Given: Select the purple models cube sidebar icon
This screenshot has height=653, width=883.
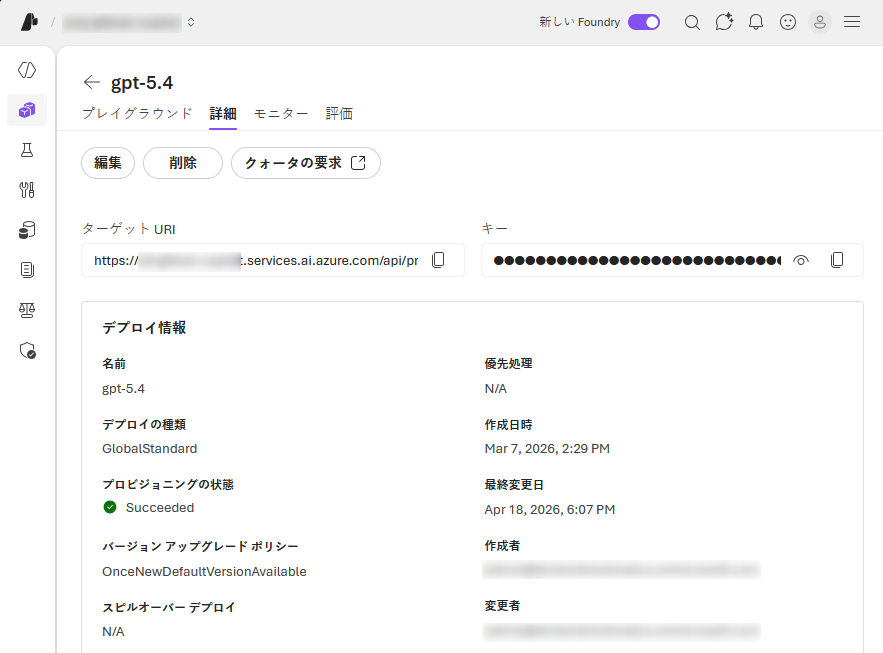Looking at the screenshot, I should [27, 110].
